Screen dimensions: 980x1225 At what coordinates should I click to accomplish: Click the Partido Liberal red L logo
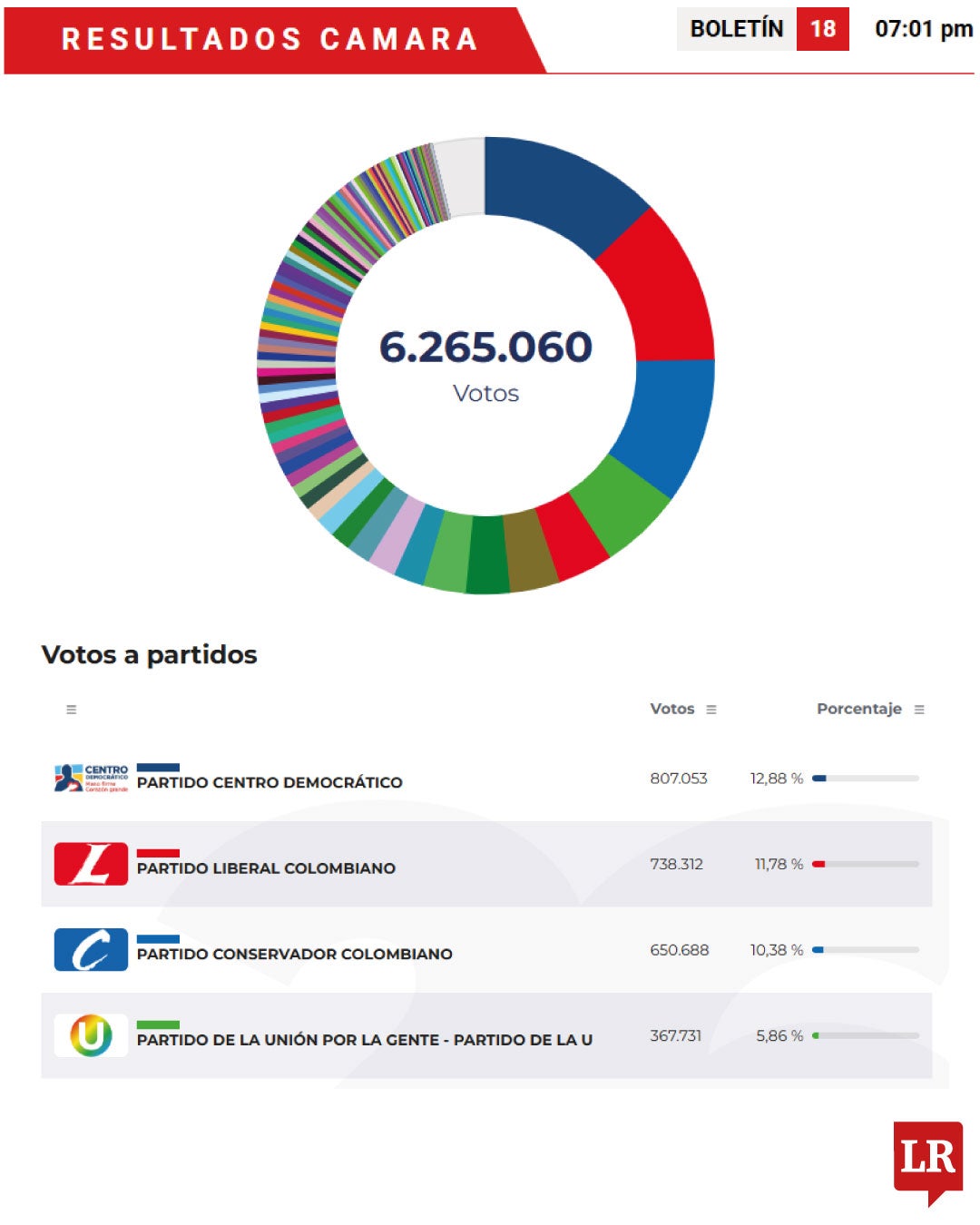tap(91, 864)
